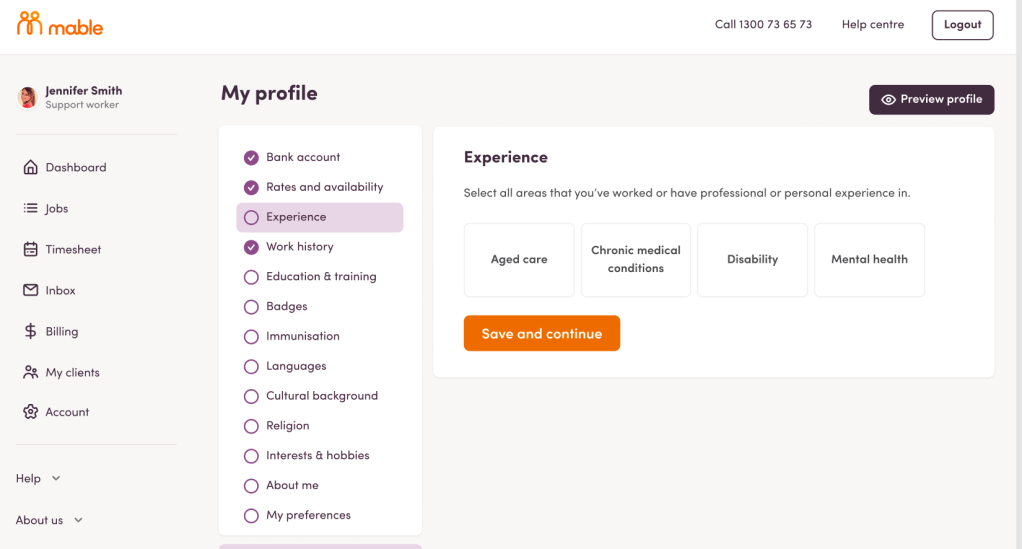Open the Rates and availability section
Image resolution: width=1022 pixels, height=549 pixels.
(x=324, y=187)
